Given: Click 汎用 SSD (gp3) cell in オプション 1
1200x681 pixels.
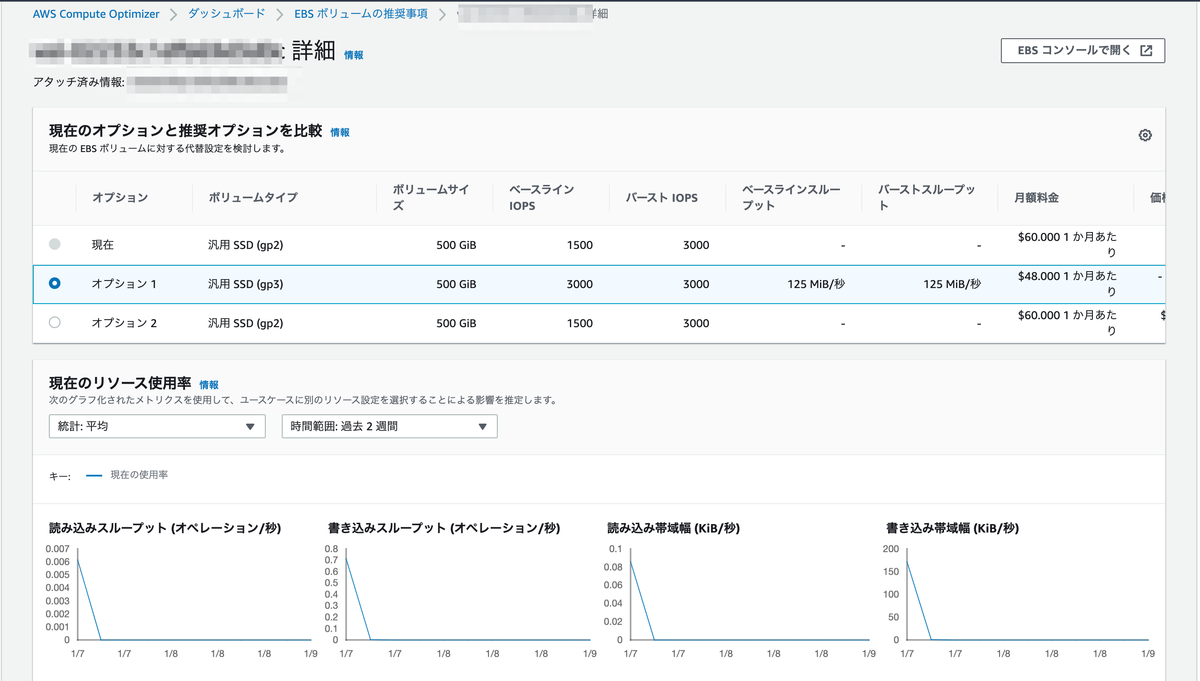Looking at the screenshot, I should 246,284.
